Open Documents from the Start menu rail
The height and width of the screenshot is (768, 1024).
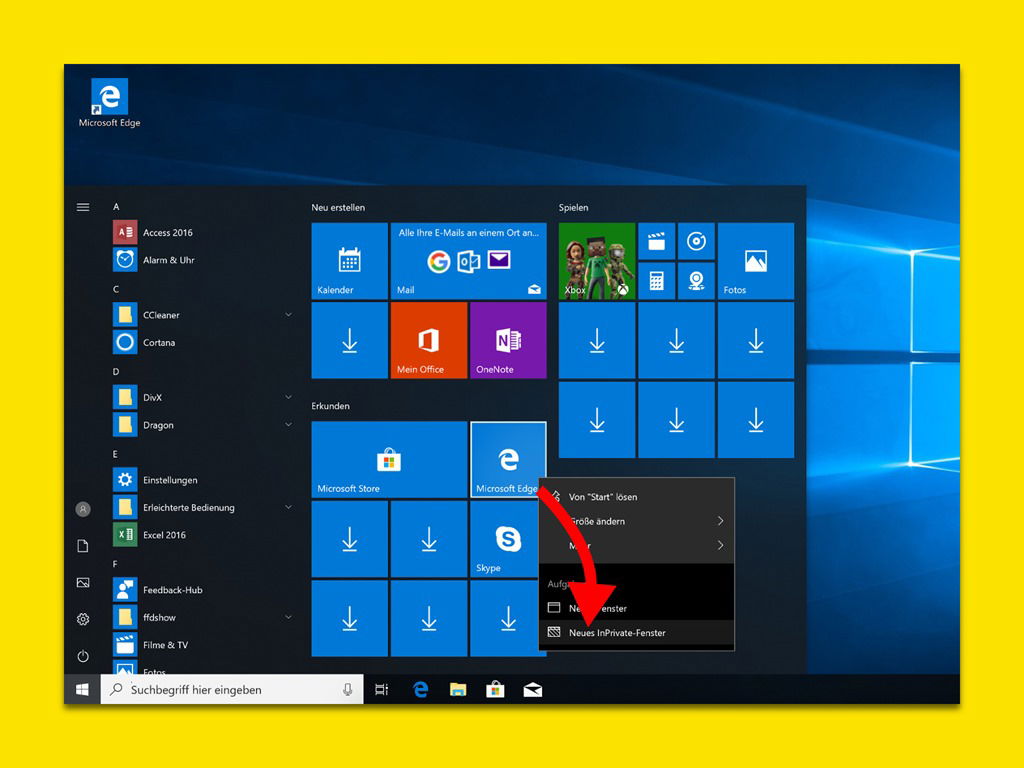point(83,545)
